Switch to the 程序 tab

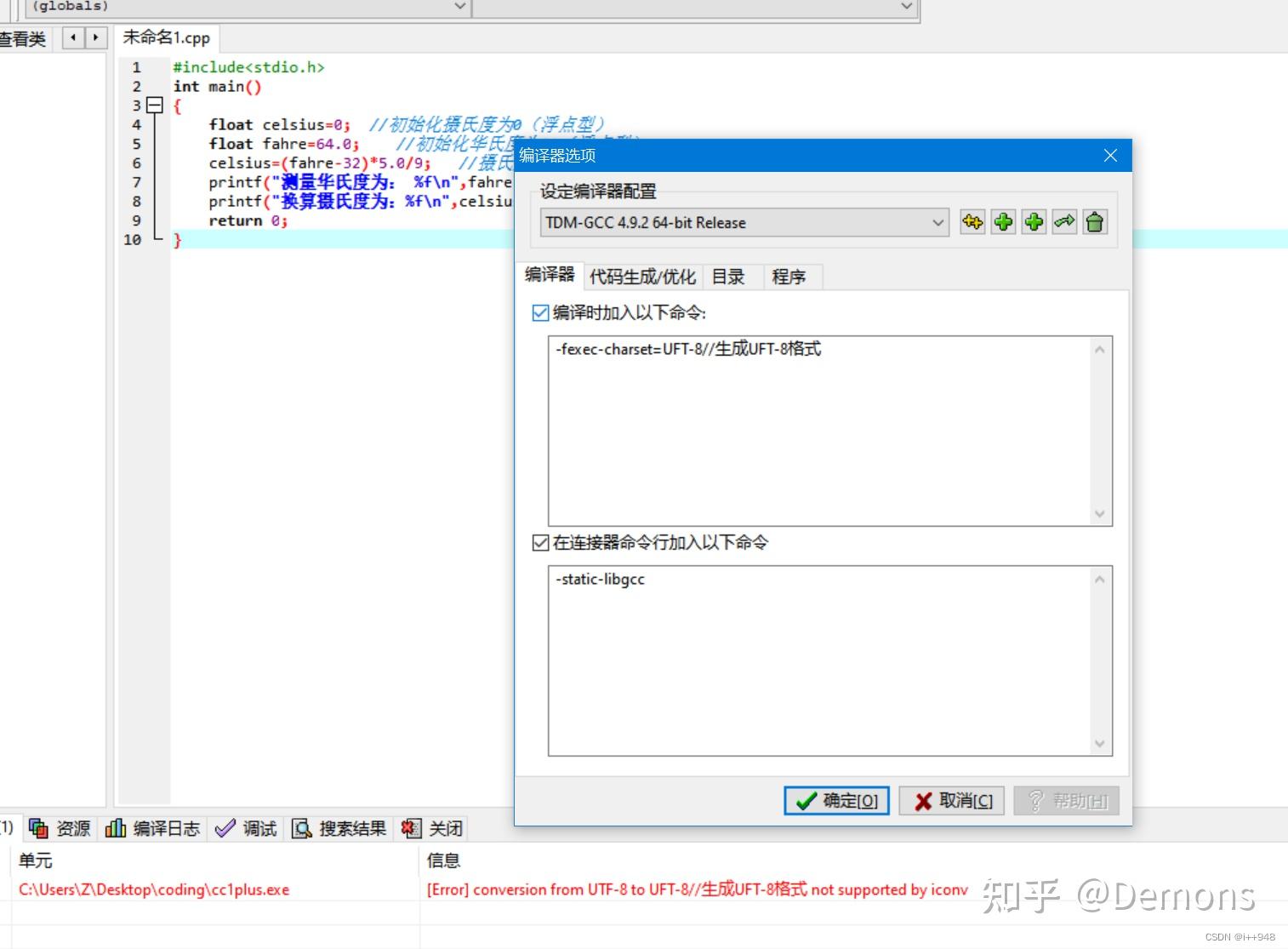pos(791,276)
